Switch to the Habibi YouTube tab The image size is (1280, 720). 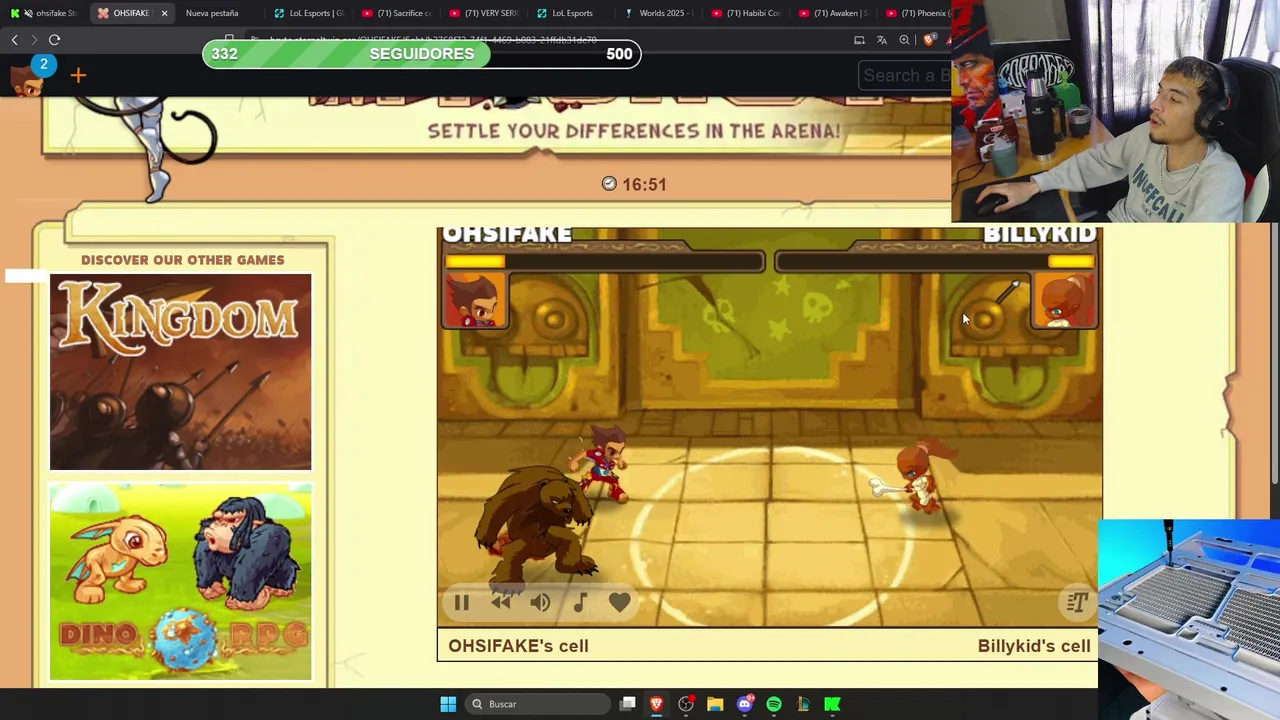point(747,13)
